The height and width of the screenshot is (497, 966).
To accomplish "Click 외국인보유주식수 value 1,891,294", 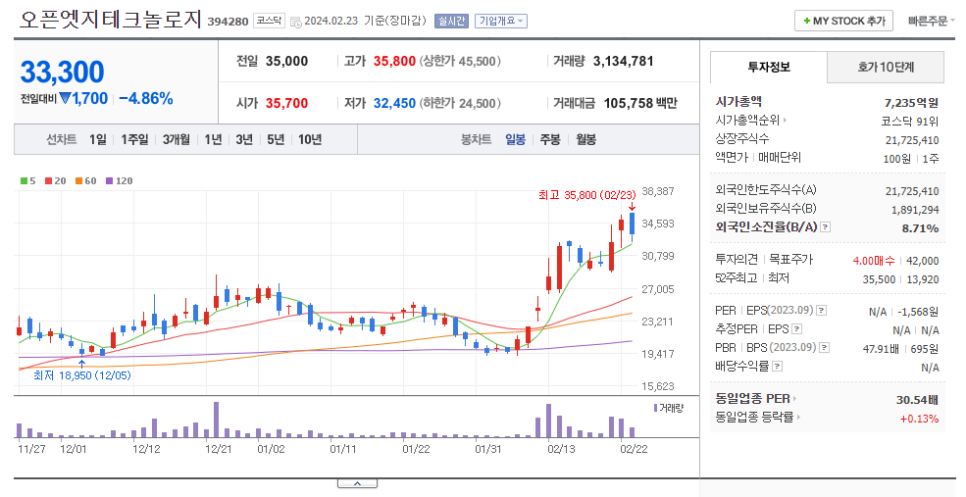I will (915, 210).
